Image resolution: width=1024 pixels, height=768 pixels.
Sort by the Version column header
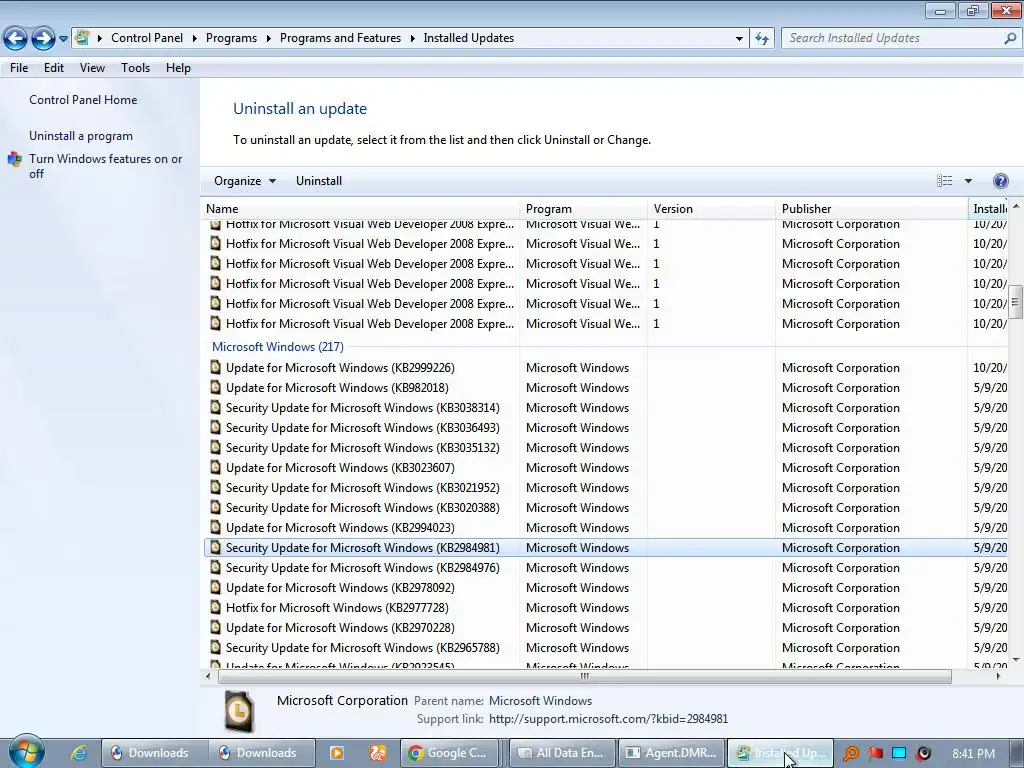(712, 209)
